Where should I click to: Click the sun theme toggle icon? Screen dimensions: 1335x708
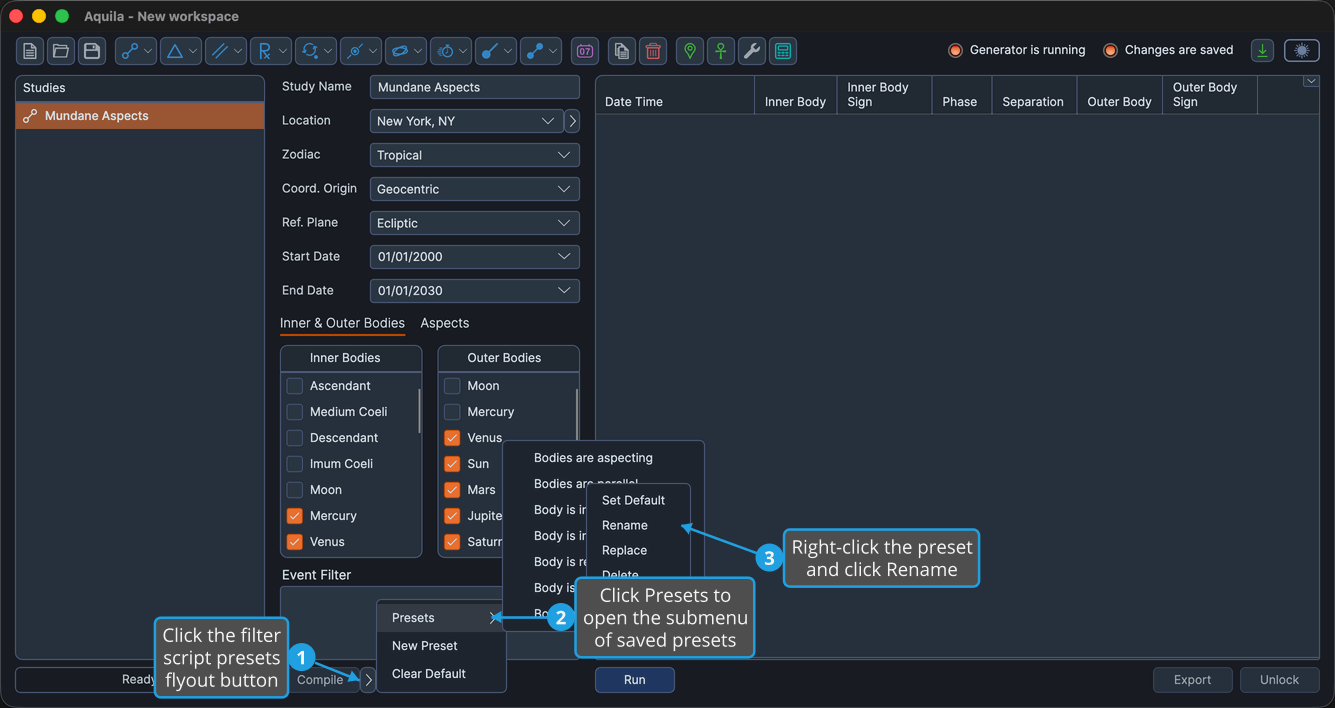[1302, 50]
